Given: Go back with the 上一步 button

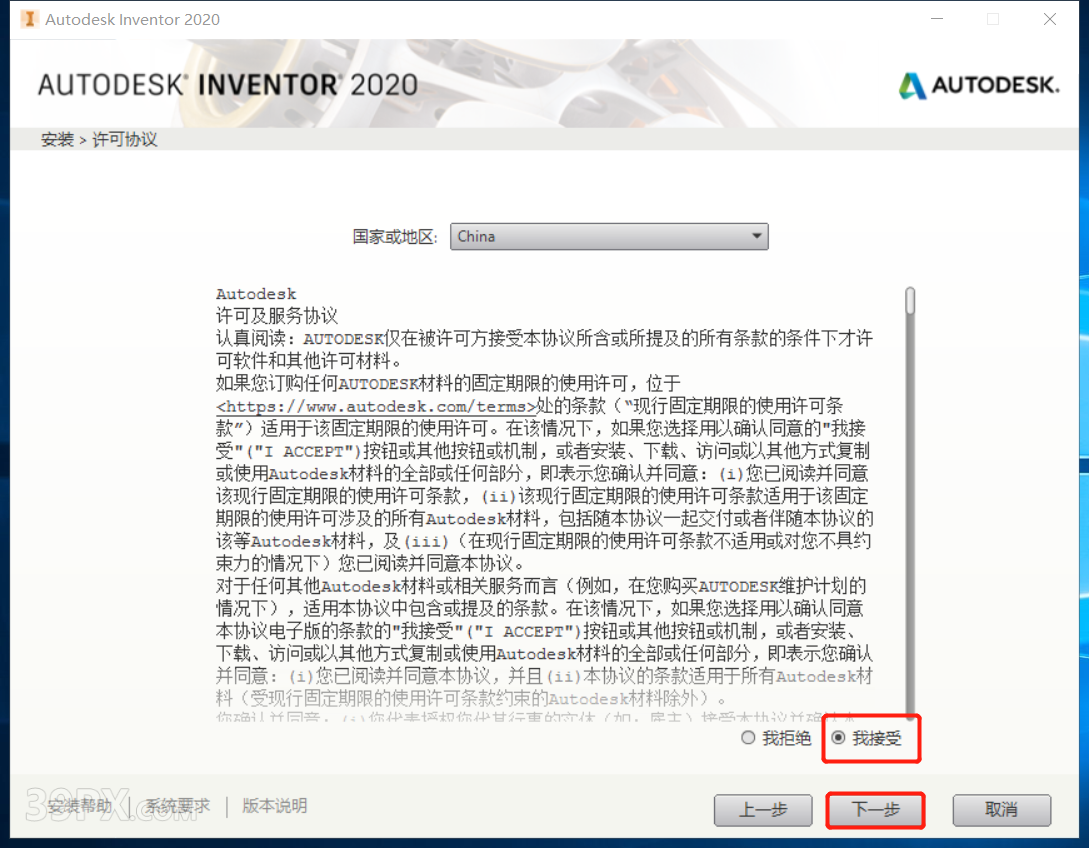Looking at the screenshot, I should tap(763, 810).
